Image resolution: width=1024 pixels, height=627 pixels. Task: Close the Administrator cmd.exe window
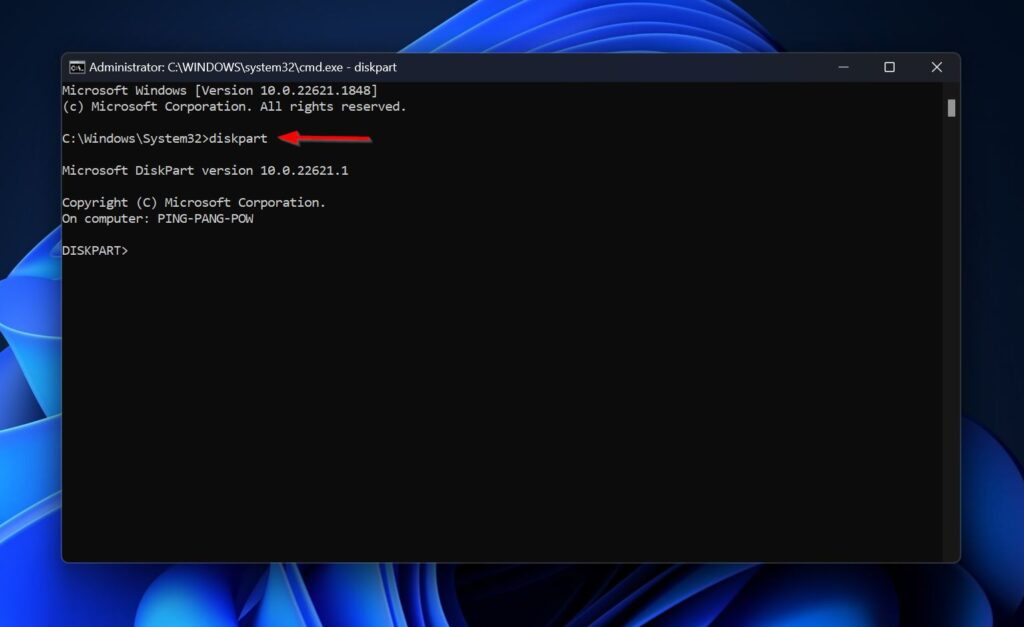(x=936, y=67)
